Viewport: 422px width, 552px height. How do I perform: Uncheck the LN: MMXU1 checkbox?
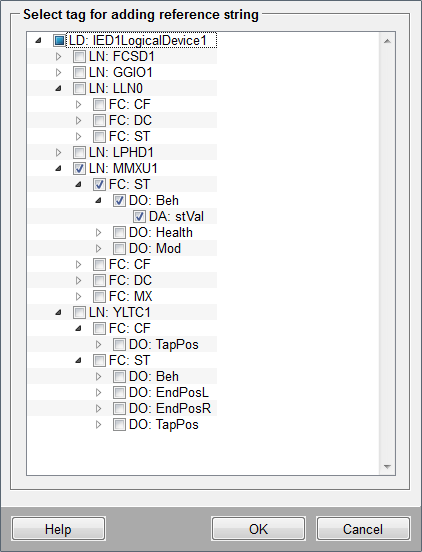[x=79, y=169]
